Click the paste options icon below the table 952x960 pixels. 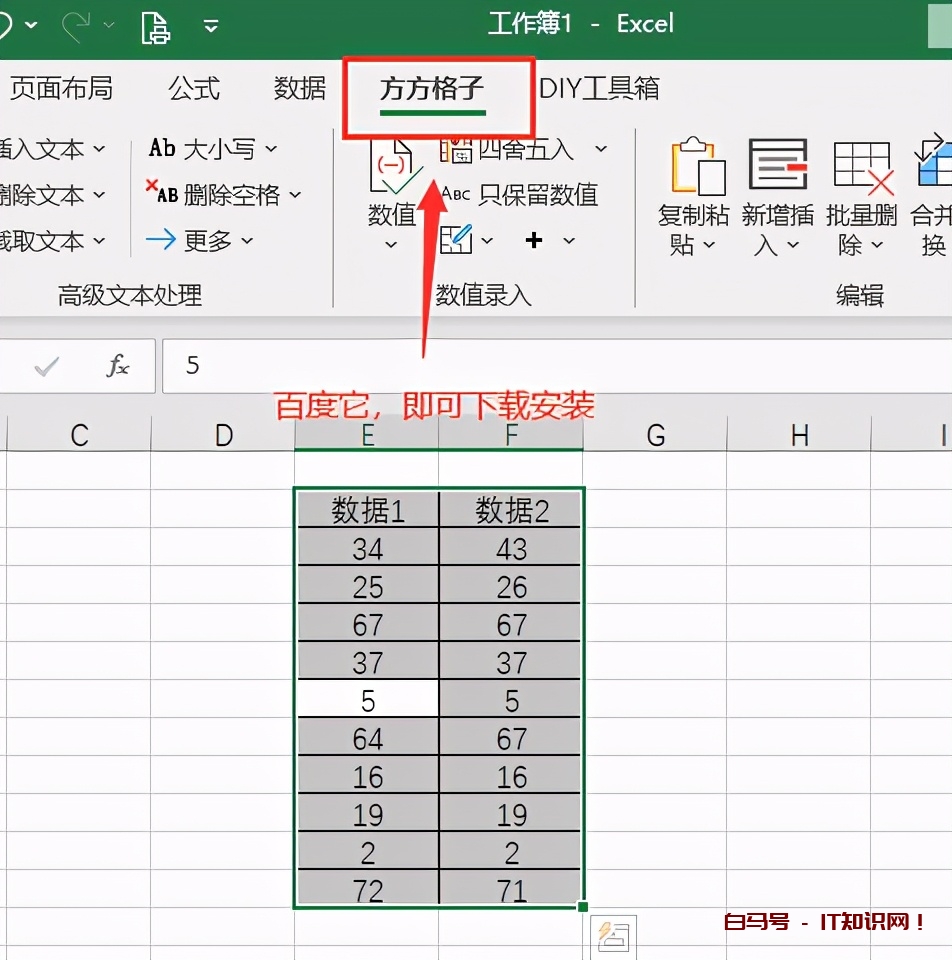(x=612, y=936)
